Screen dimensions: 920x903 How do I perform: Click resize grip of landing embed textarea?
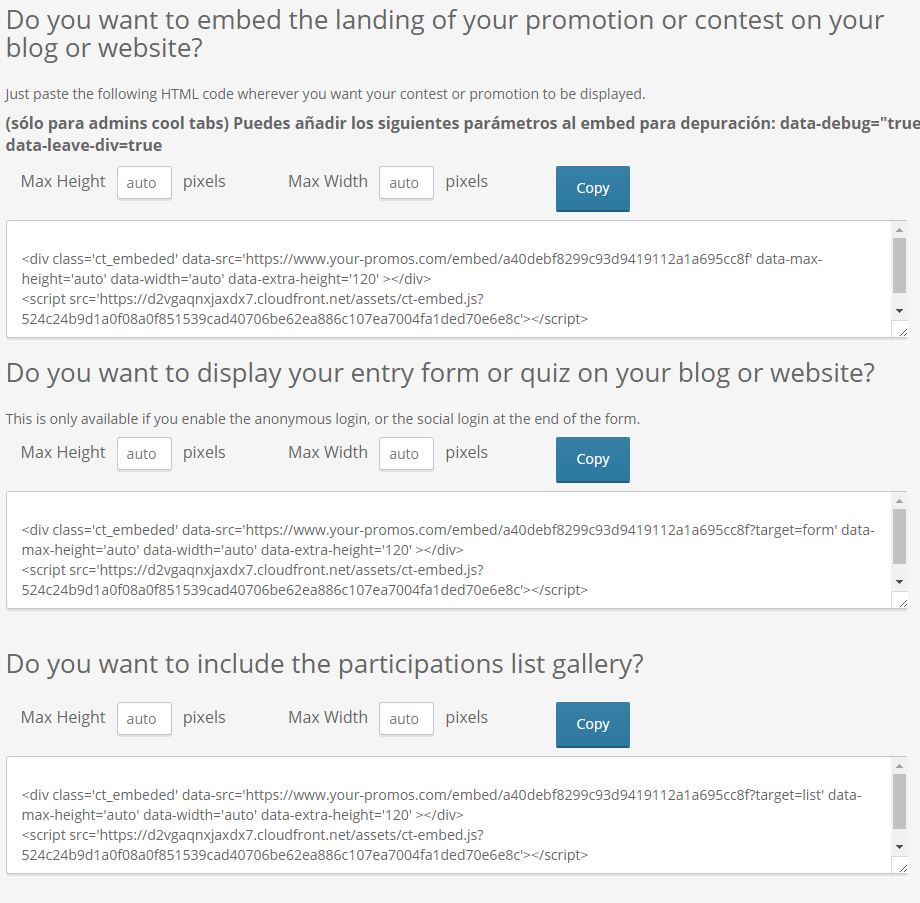pyautogui.click(x=902, y=332)
